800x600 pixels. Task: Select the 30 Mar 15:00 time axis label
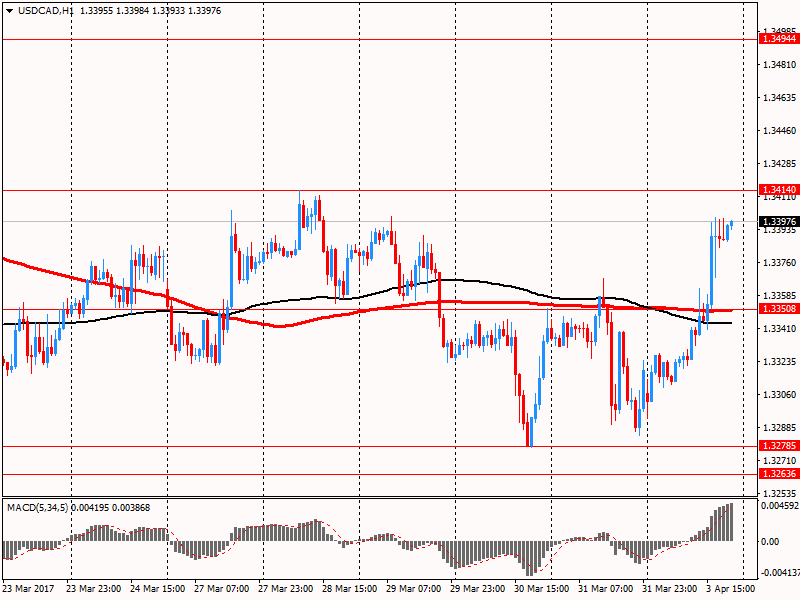tap(541, 588)
